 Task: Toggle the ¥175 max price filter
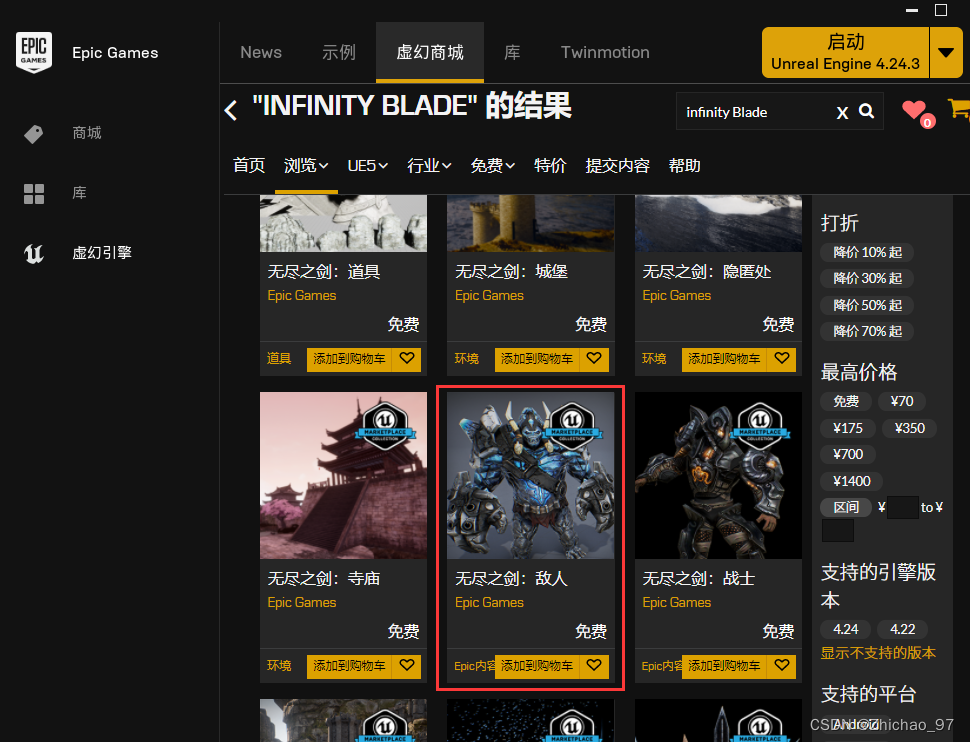coord(848,428)
